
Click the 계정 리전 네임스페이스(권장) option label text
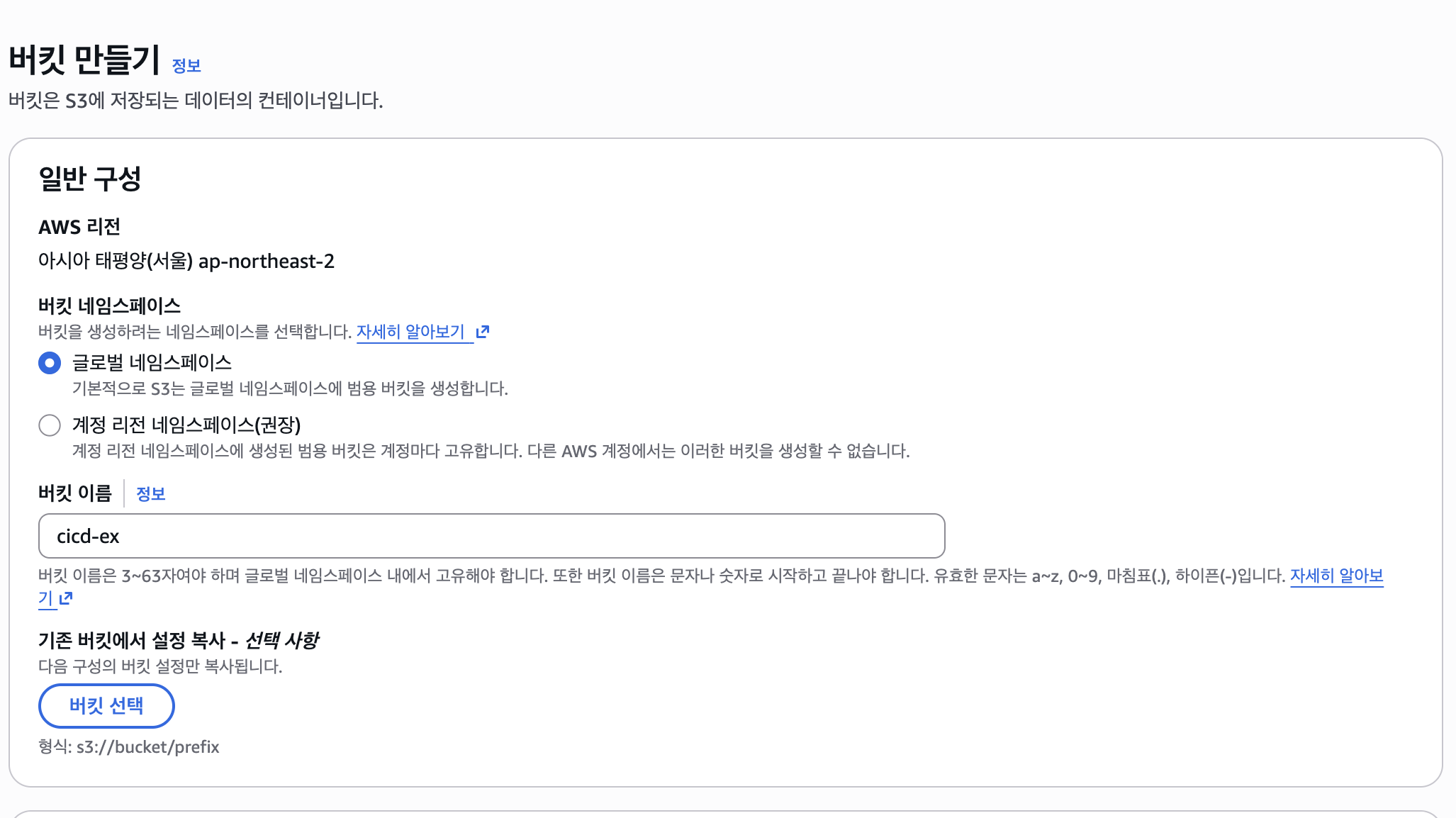[x=186, y=425]
